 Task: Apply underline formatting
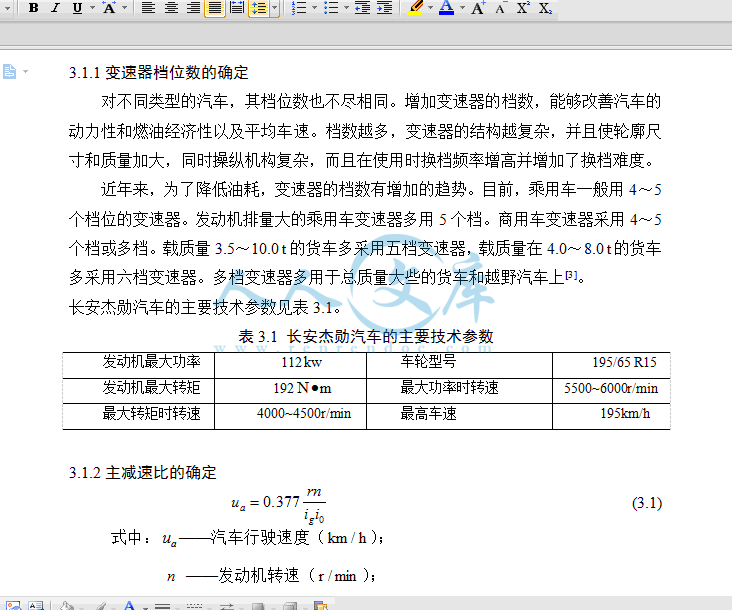77,7
